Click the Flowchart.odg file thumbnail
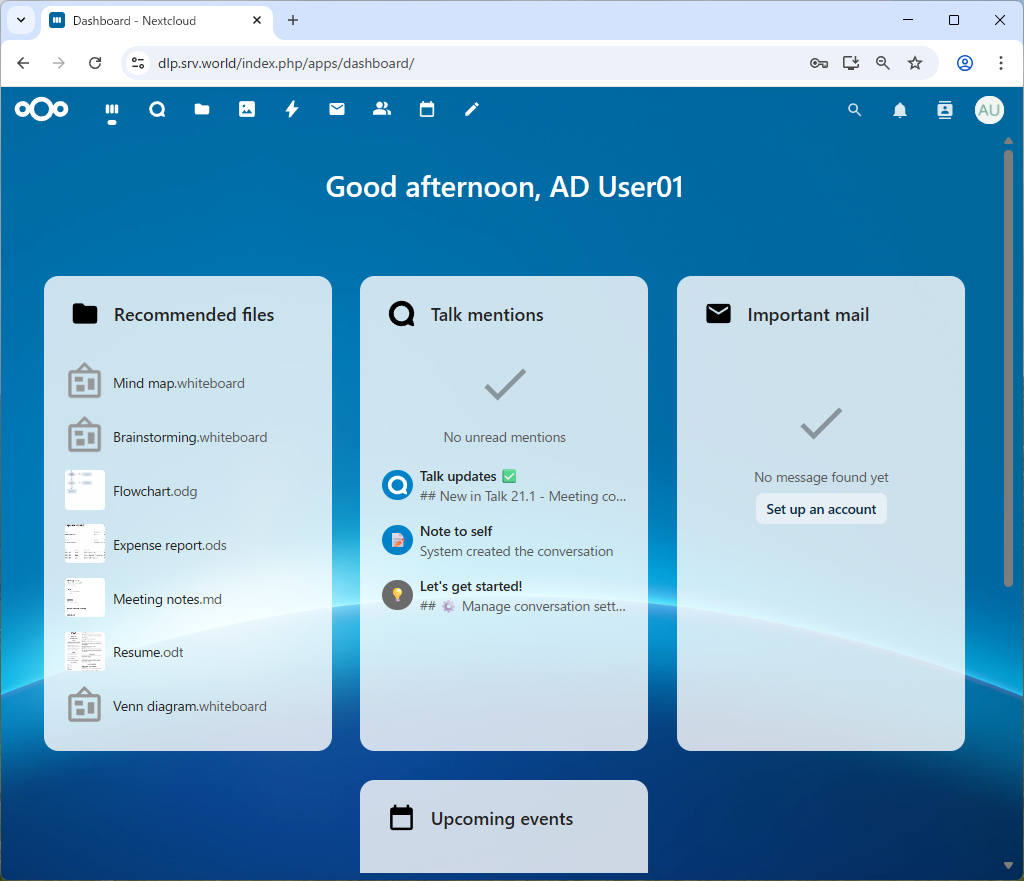The width and height of the screenshot is (1024, 881). (85, 491)
